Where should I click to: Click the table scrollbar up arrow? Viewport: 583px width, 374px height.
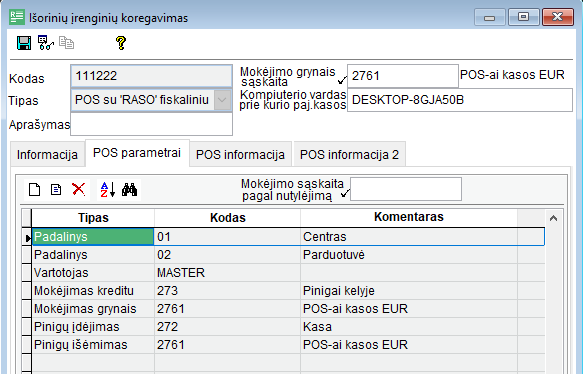click(553, 218)
